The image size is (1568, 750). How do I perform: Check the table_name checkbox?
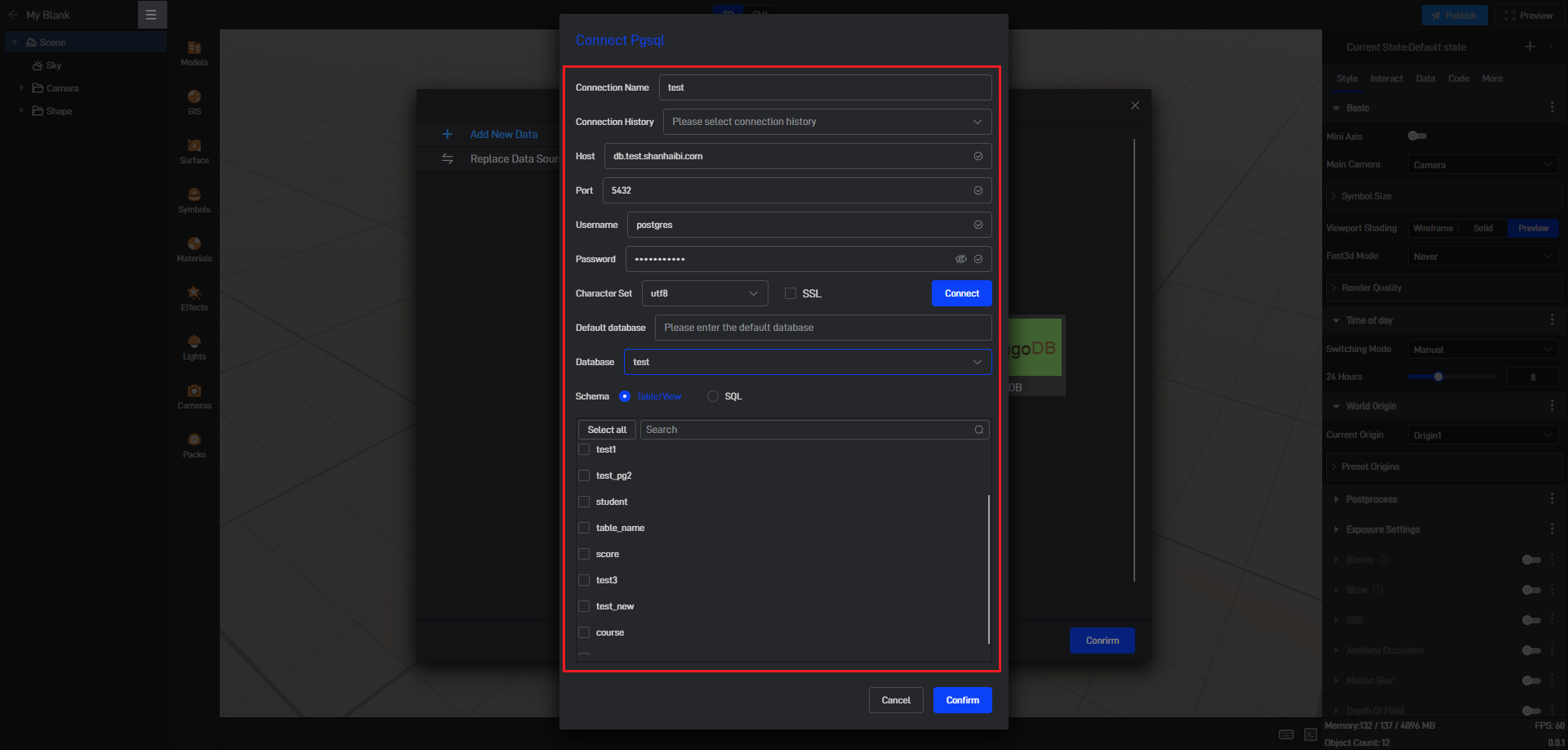(584, 528)
